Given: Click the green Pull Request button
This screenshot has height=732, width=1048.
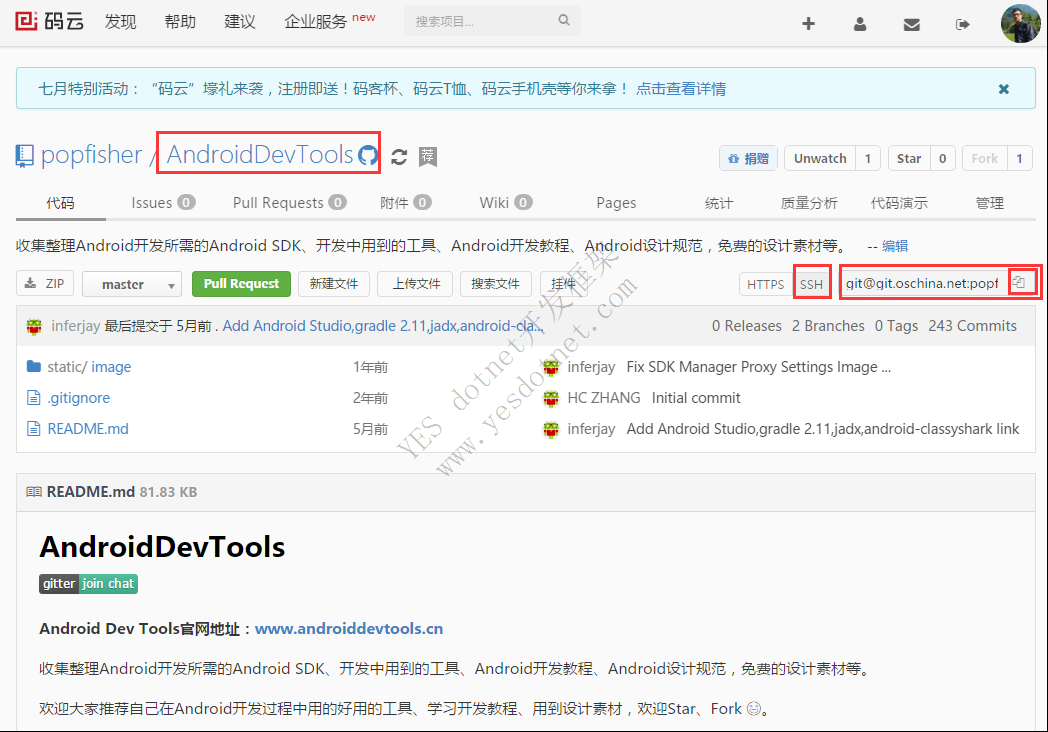Looking at the screenshot, I should pos(241,283).
